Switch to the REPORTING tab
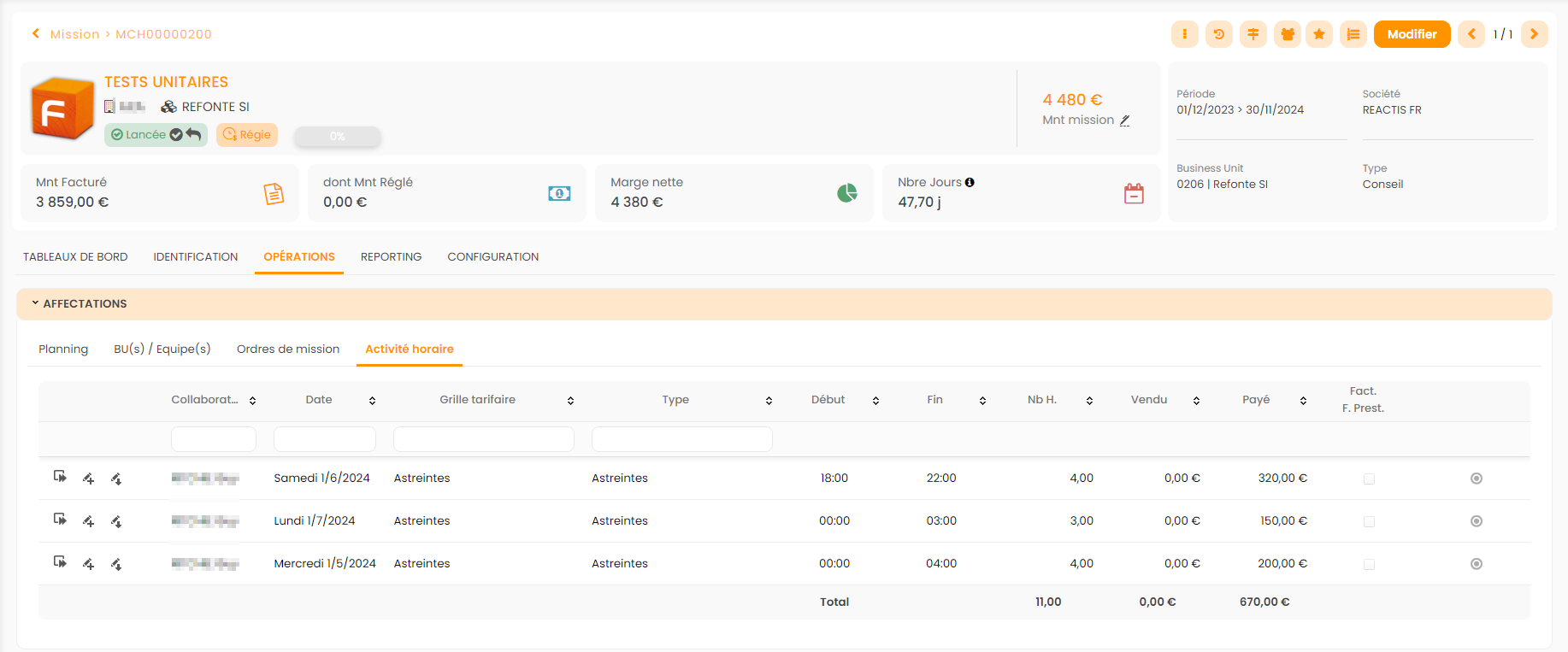1568x652 pixels. (x=391, y=256)
